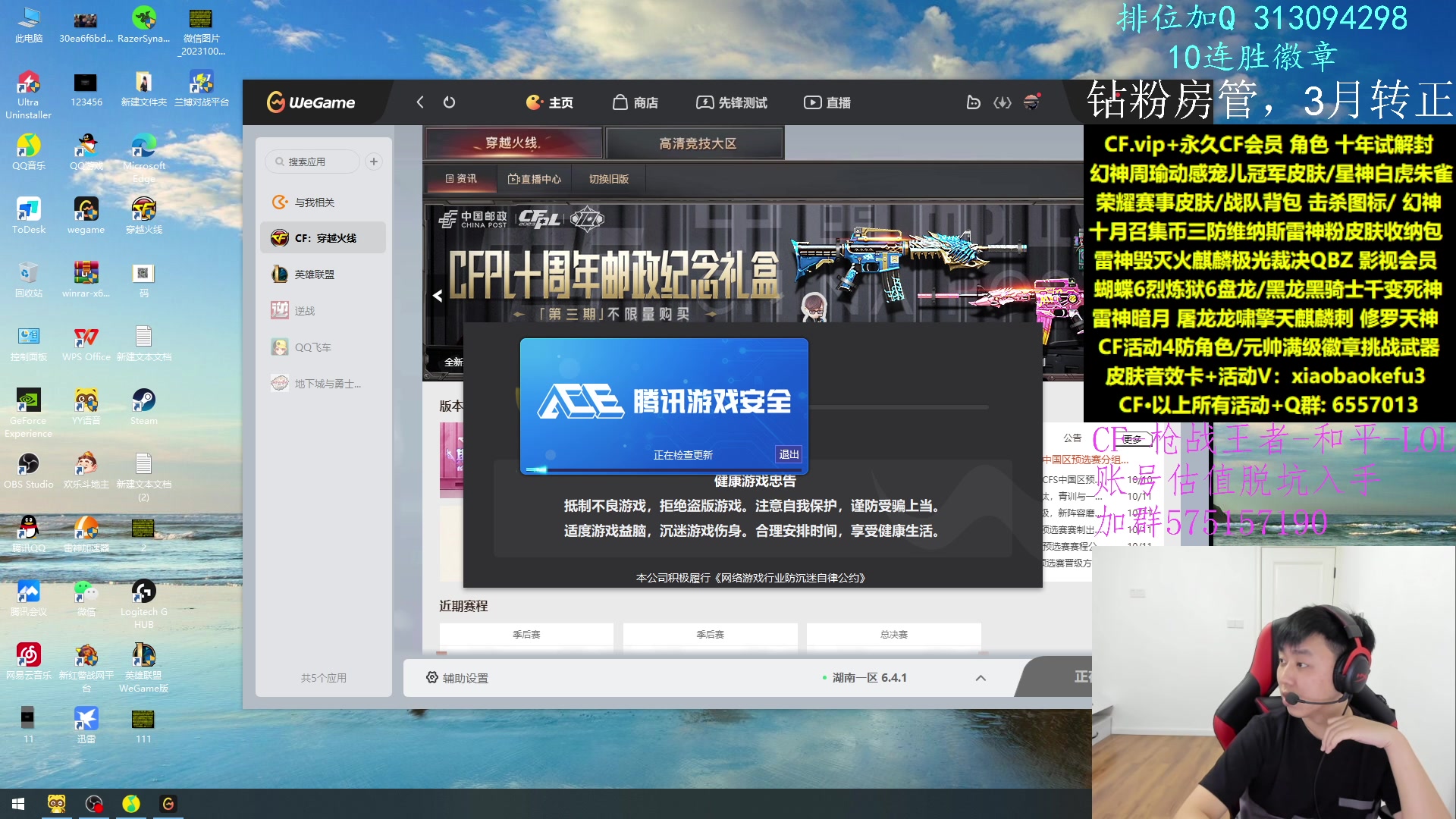Open the Windows Start menu

click(18, 804)
